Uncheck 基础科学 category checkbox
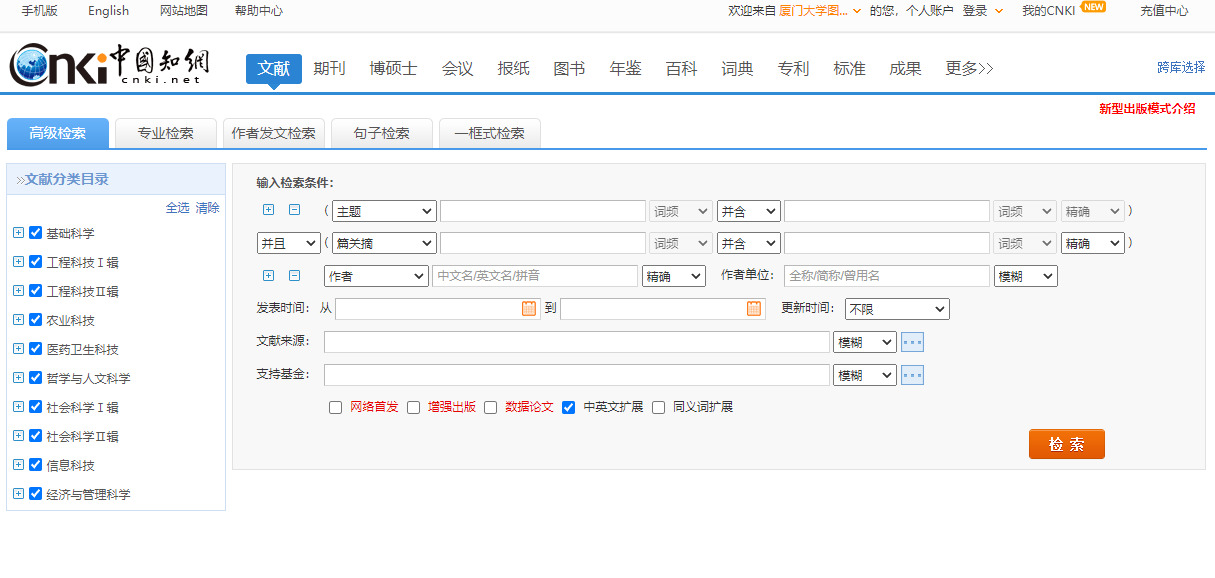This screenshot has height=578, width=1215. pyautogui.click(x=36, y=233)
